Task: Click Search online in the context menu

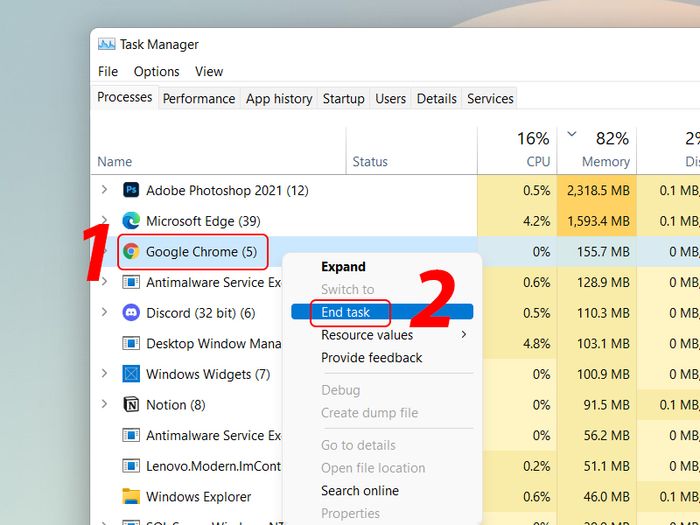Action: 360,491
